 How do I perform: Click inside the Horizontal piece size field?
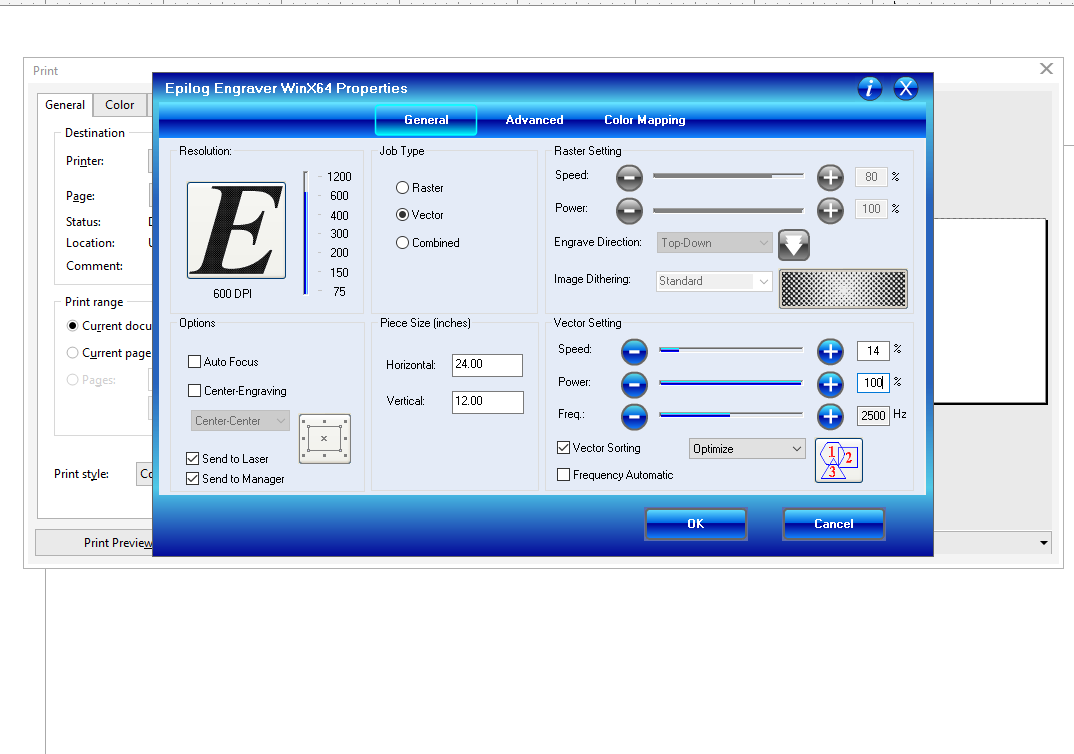coord(487,365)
